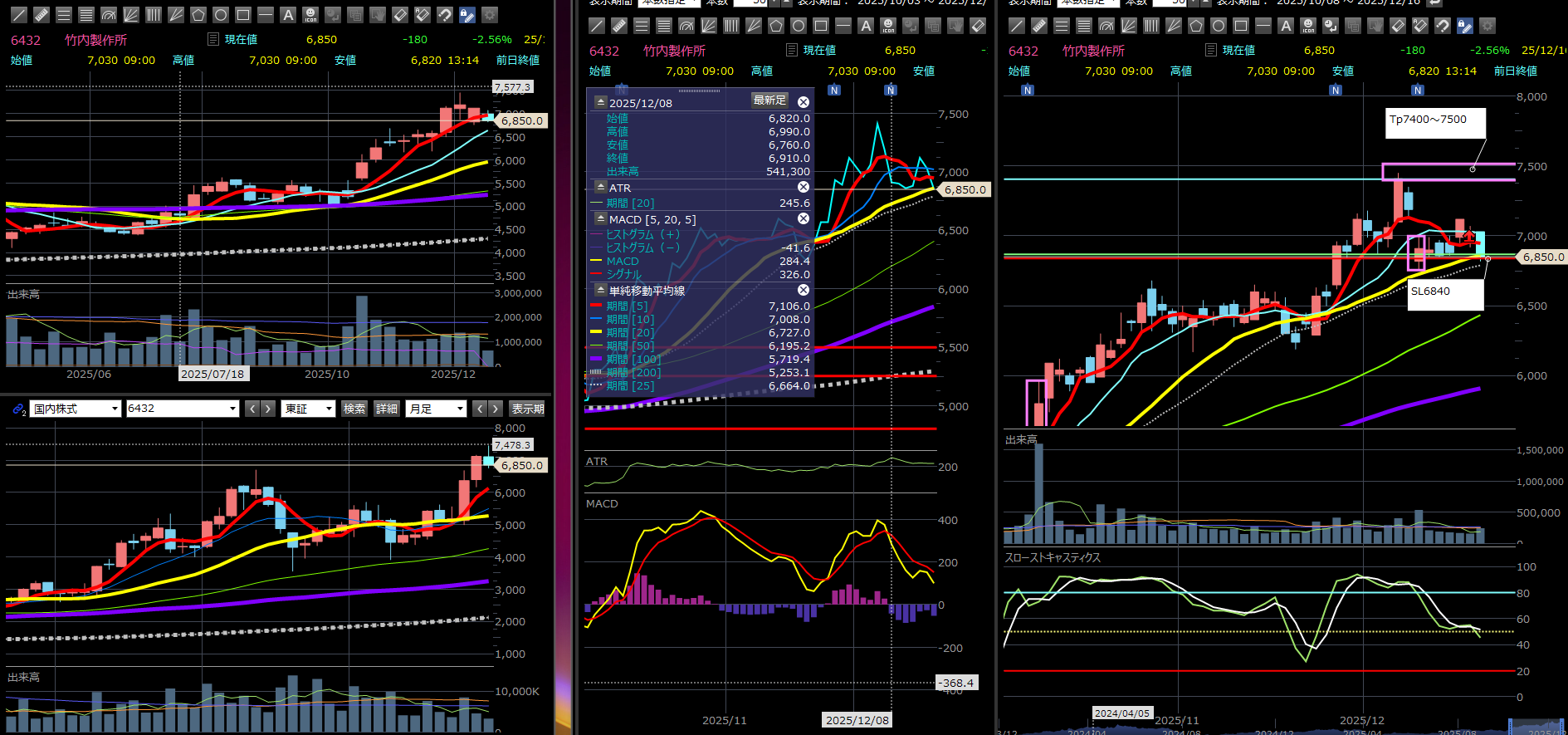1568x735 pixels.
Task: Select the eraser tool in left toolbar
Action: coord(400,15)
